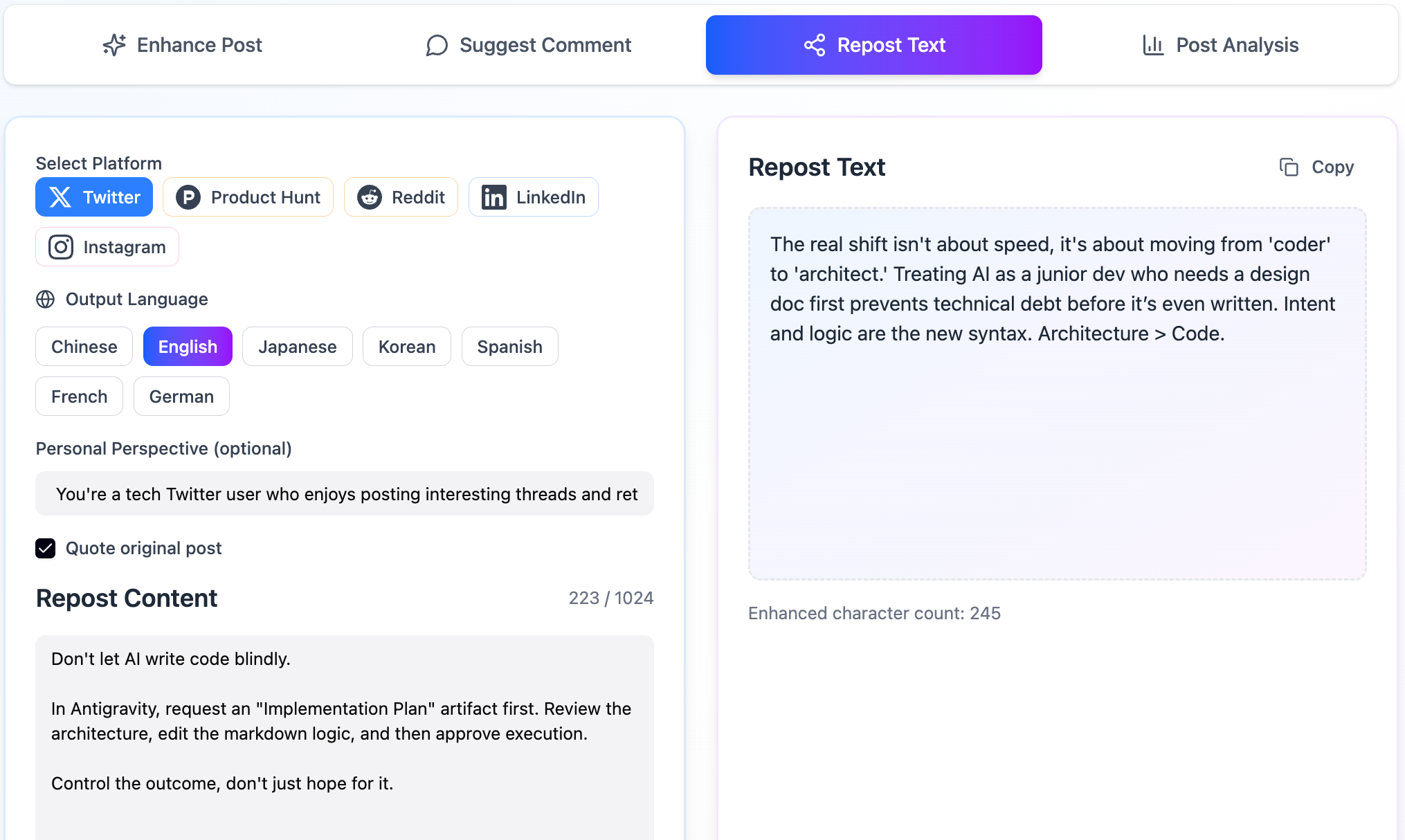Switch to the Post Analysis tab

[x=1220, y=44]
